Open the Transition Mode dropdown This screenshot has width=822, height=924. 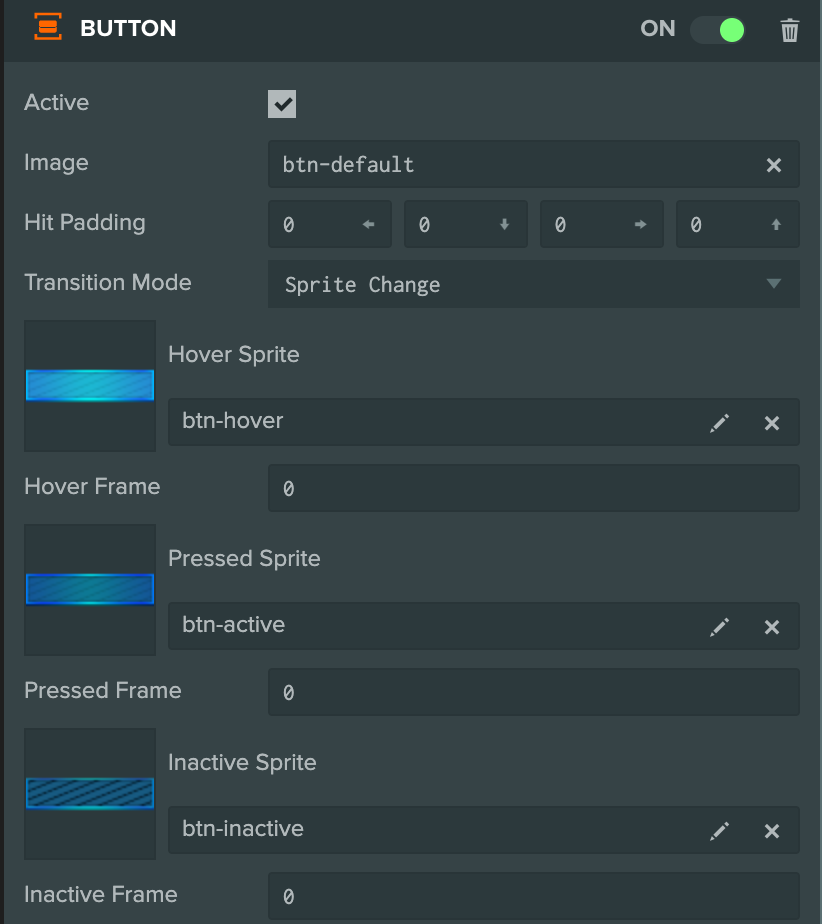534,284
